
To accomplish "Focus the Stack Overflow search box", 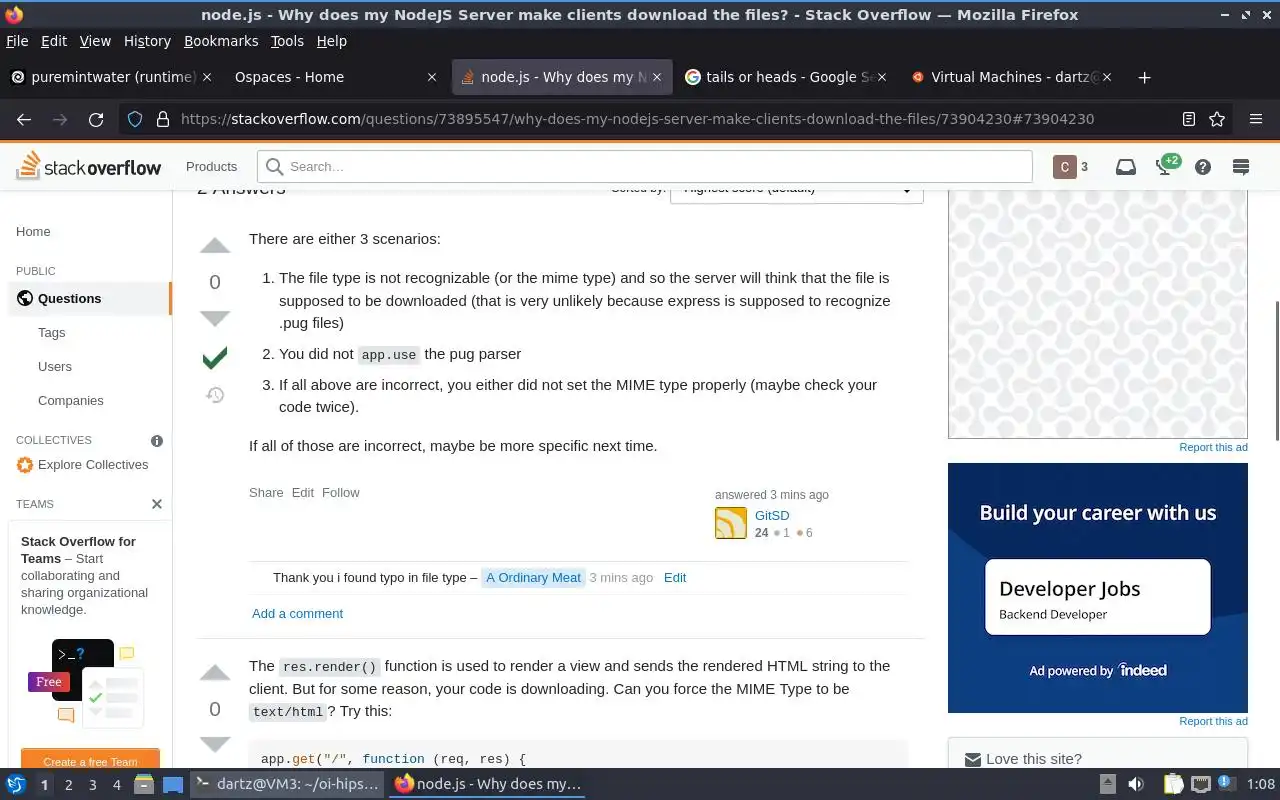I will point(645,167).
